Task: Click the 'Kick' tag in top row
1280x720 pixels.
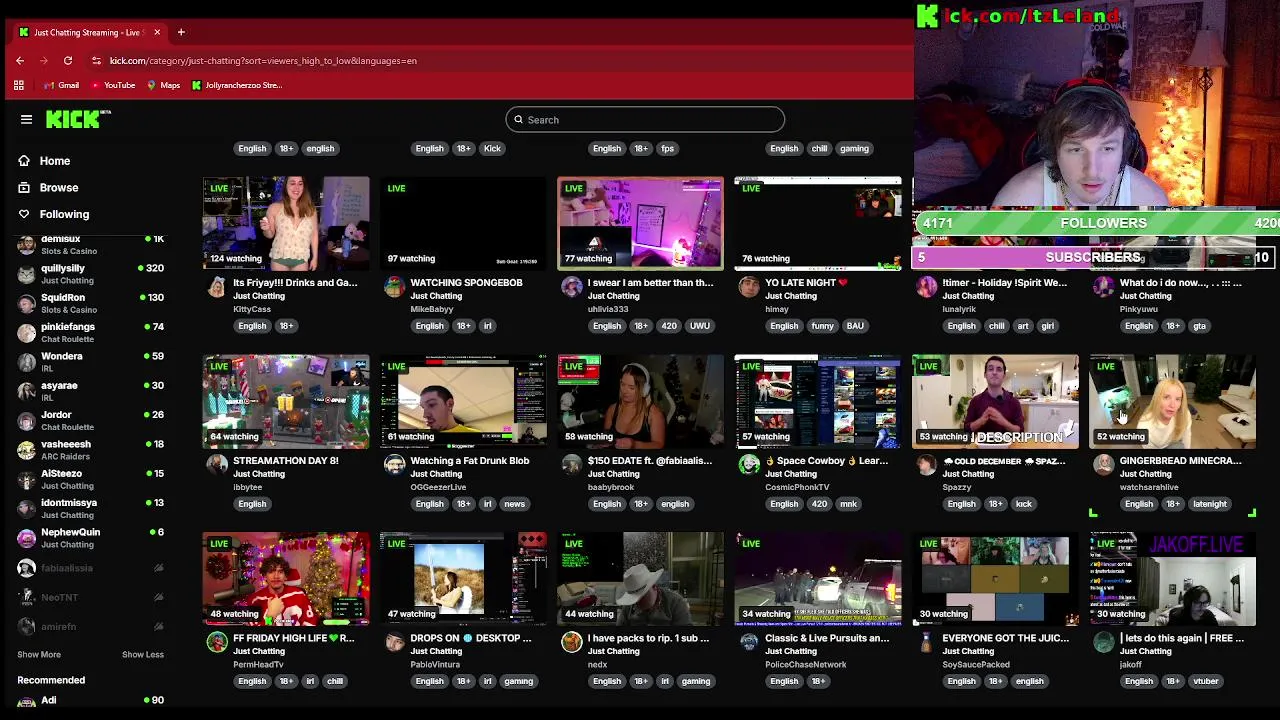Action: point(492,148)
